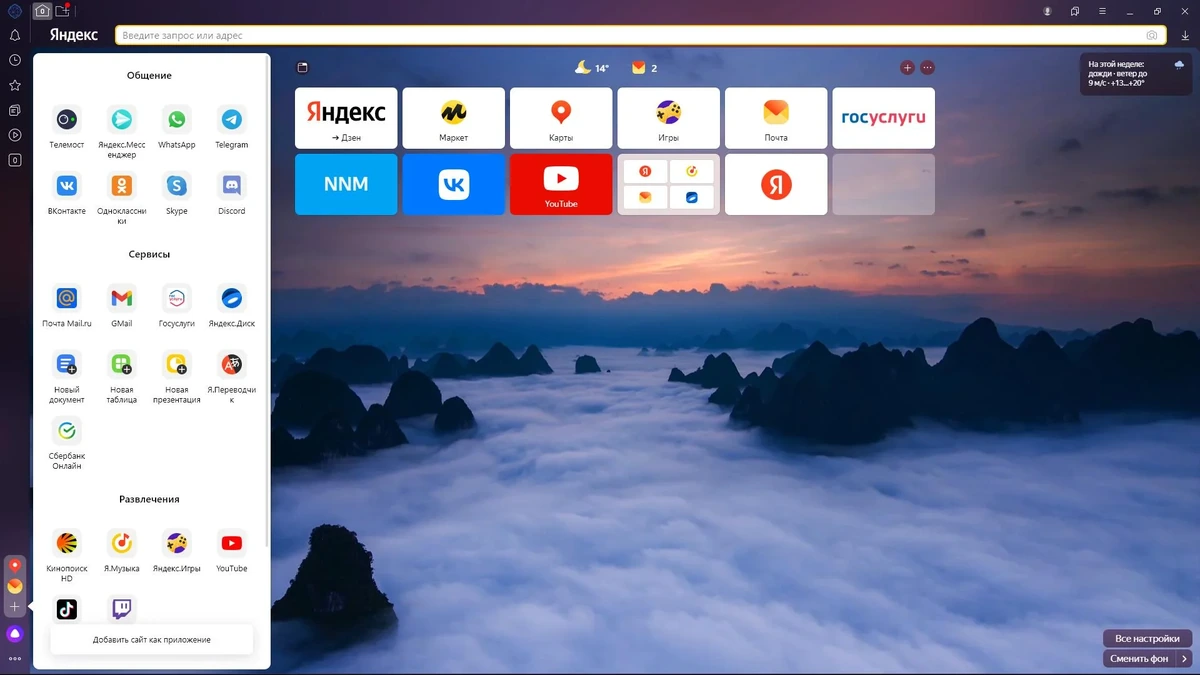Open Кинопоиск HD app icon
This screenshot has width=1200, height=675.
[x=66, y=543]
